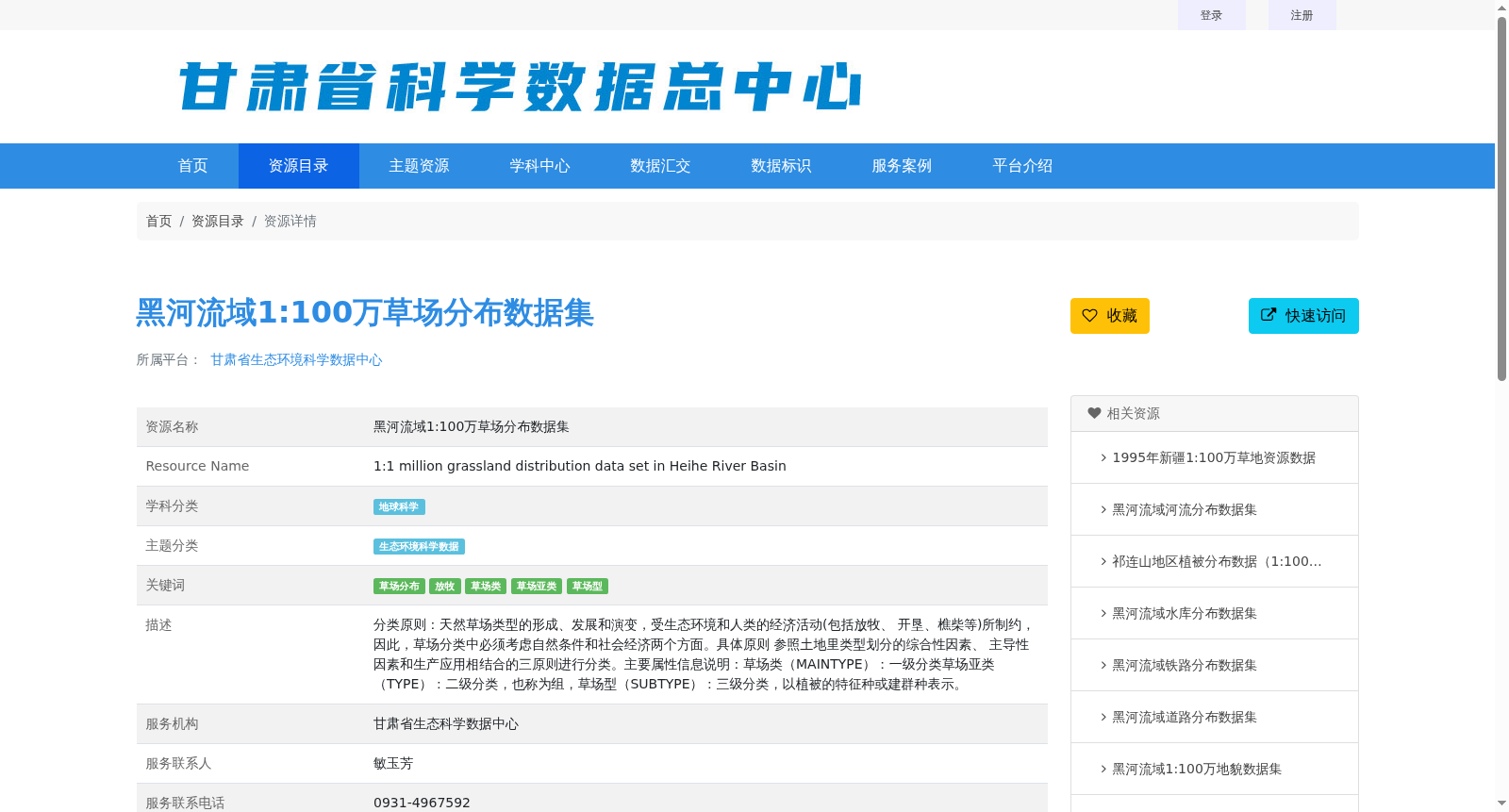Click the chevron before 祁连山地区植被分布数据
1509x812 pixels.
[1103, 561]
